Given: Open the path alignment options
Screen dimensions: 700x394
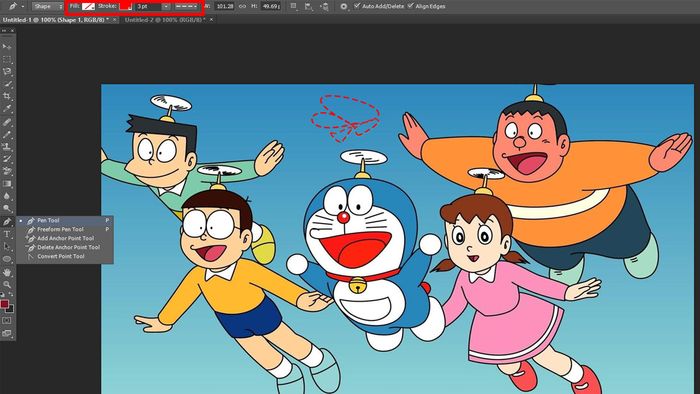Looking at the screenshot, I should (x=309, y=6).
